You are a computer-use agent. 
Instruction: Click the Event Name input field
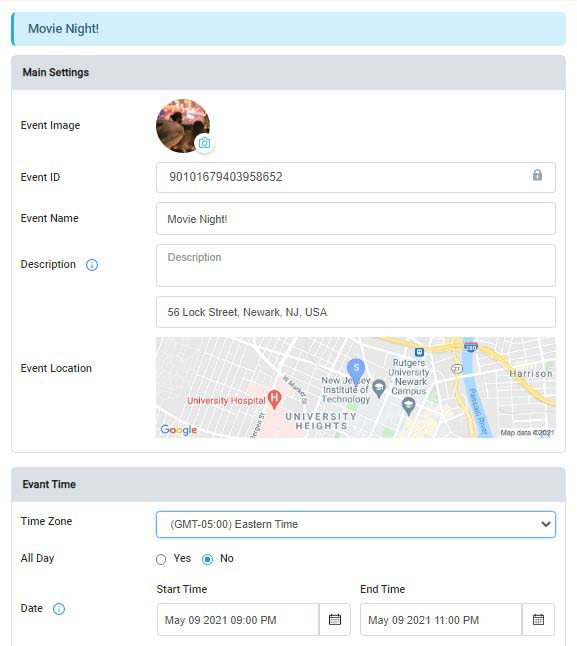tap(356, 218)
